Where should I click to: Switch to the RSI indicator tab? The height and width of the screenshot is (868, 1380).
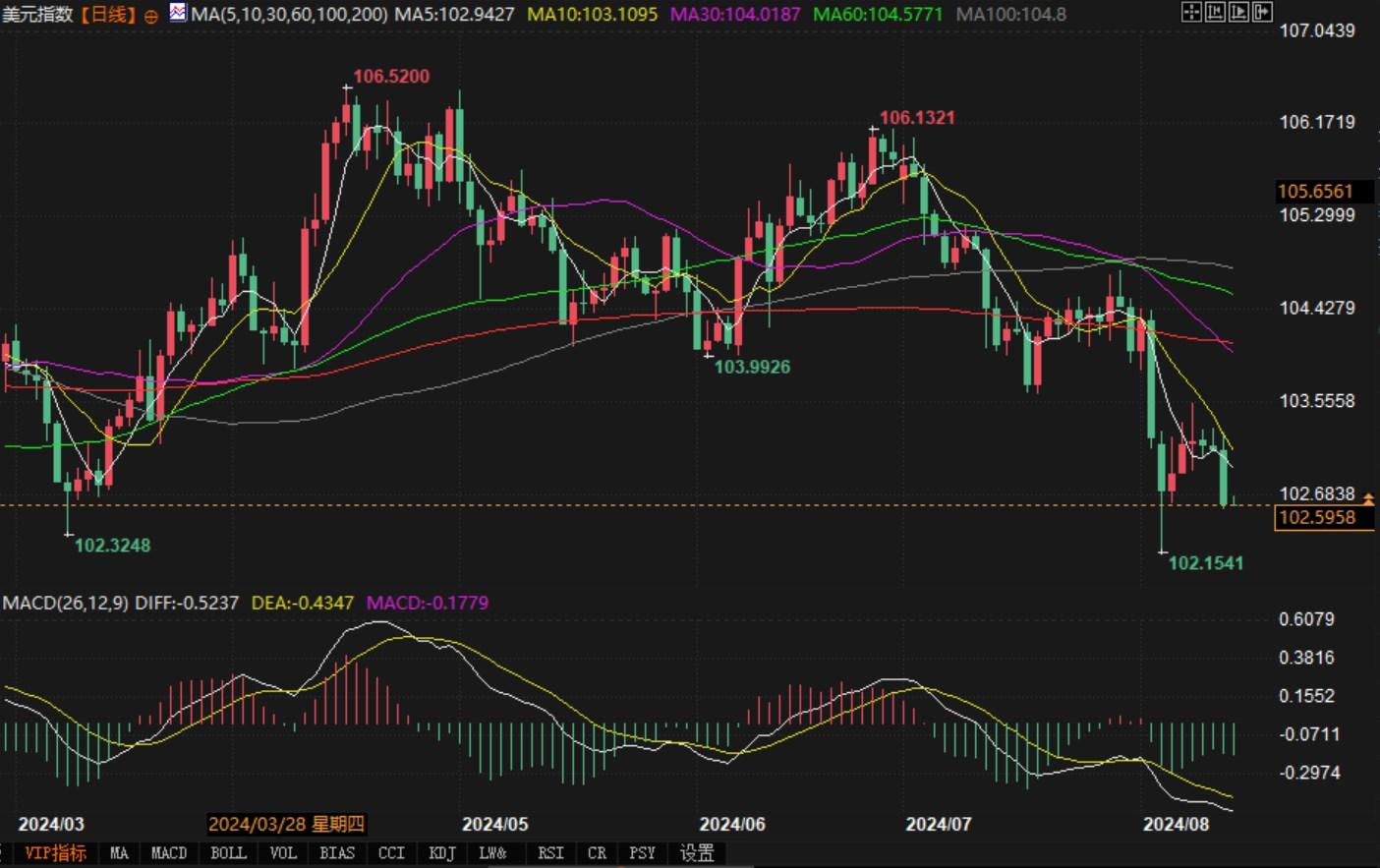pyautogui.click(x=550, y=853)
